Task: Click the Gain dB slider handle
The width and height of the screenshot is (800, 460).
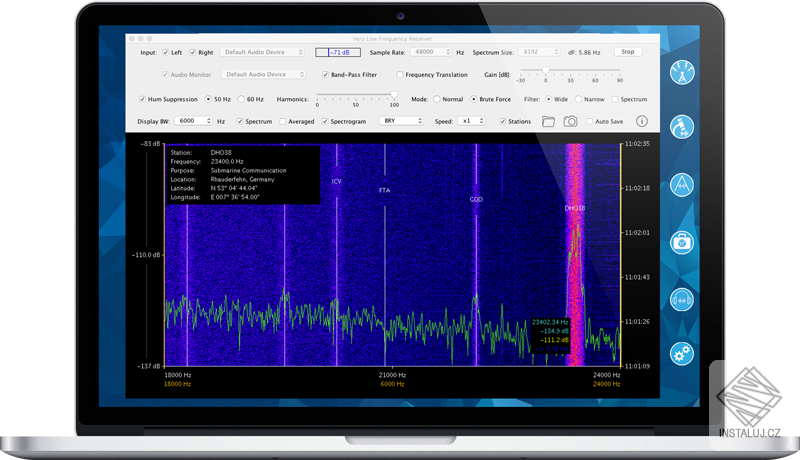Action: click(x=546, y=71)
